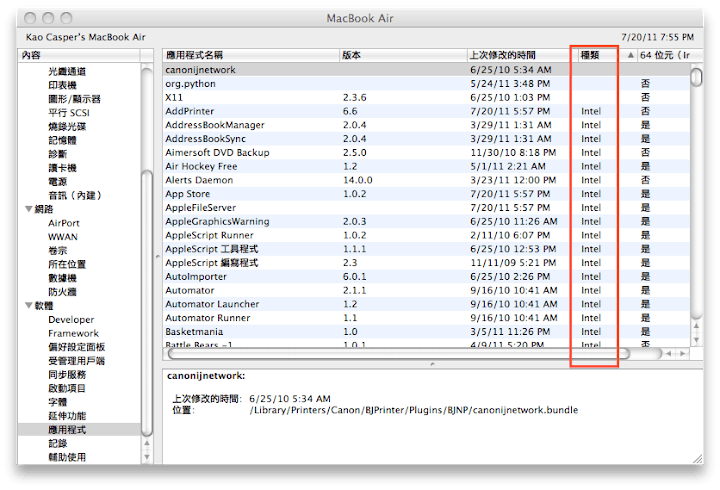Click the pane splitter handle above details

pyautogui.click(x=432, y=364)
